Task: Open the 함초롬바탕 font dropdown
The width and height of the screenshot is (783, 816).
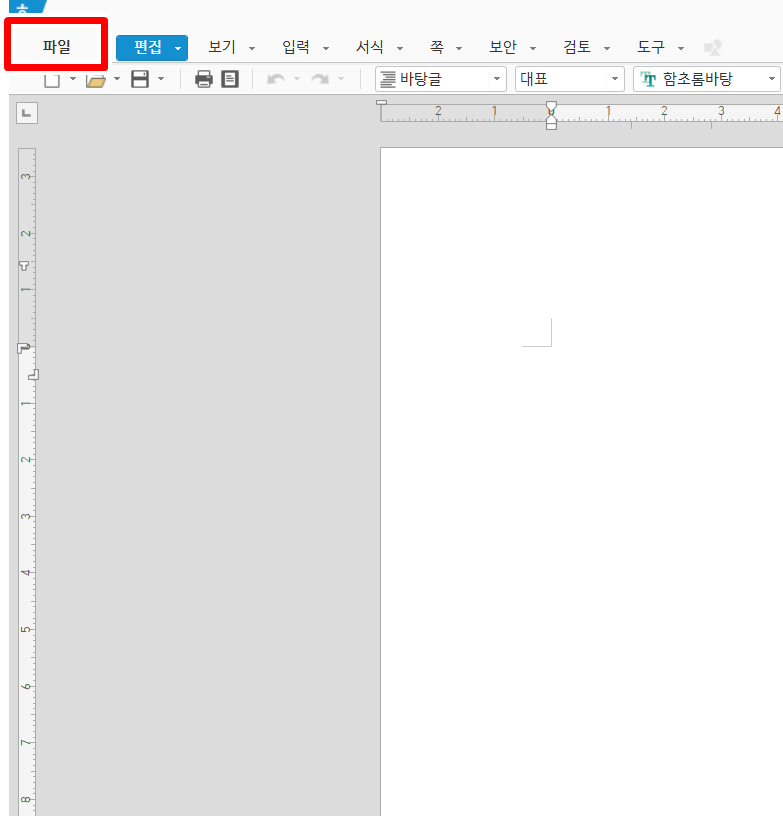Action: pos(707,79)
